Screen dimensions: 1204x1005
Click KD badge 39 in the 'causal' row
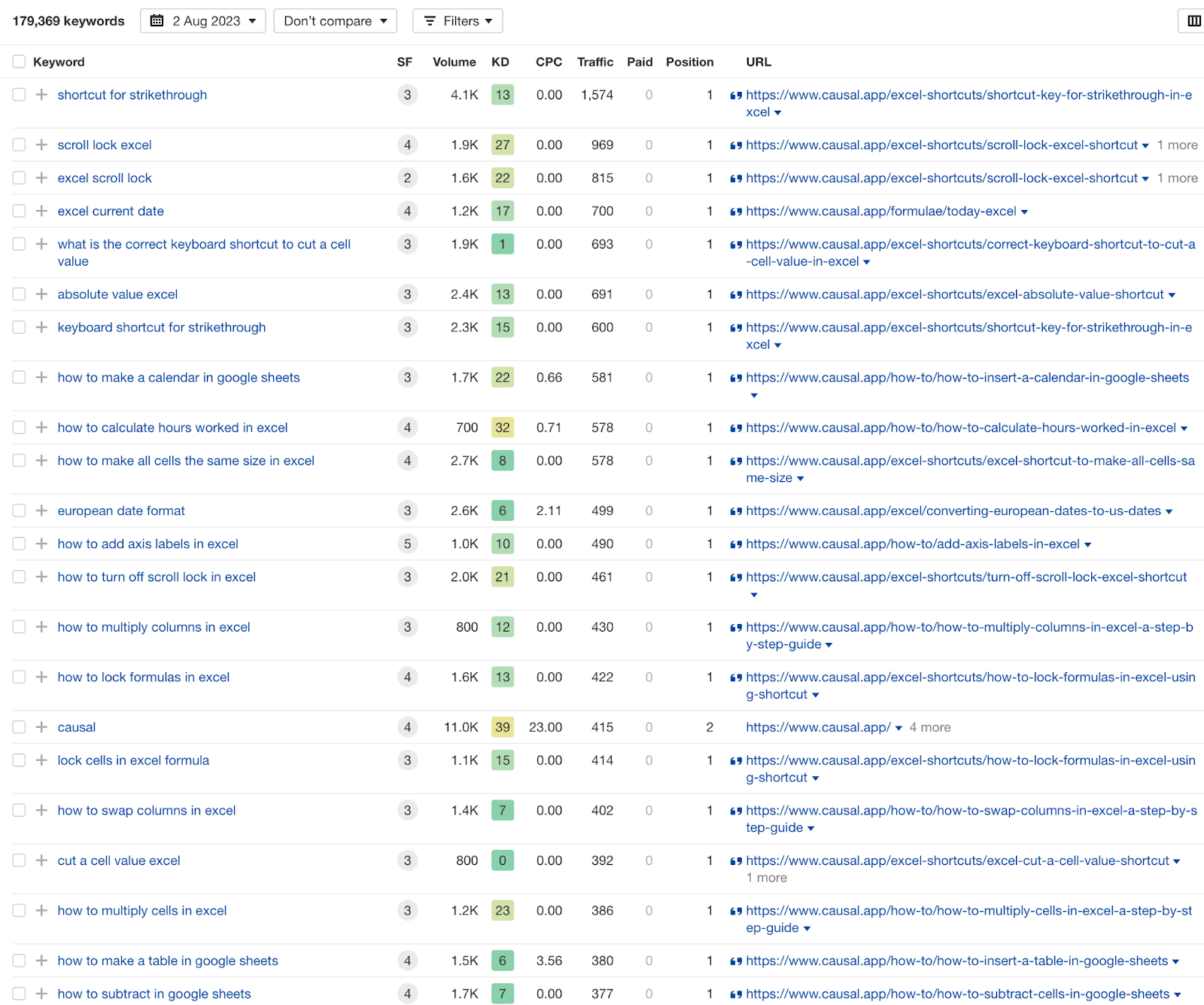point(503,727)
